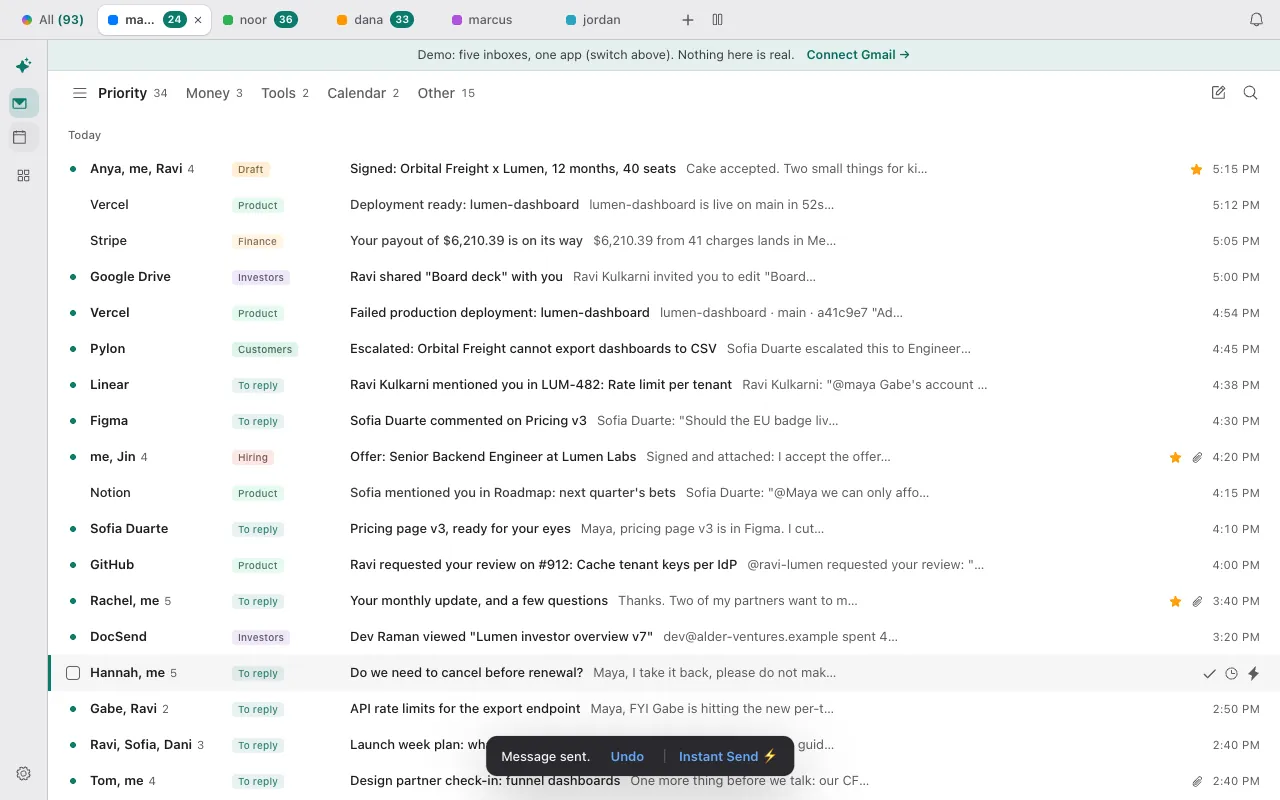Screen dimensions: 1280x800
Task: Snooze Hannah thread with clock icon
Action: [x=1231, y=674]
